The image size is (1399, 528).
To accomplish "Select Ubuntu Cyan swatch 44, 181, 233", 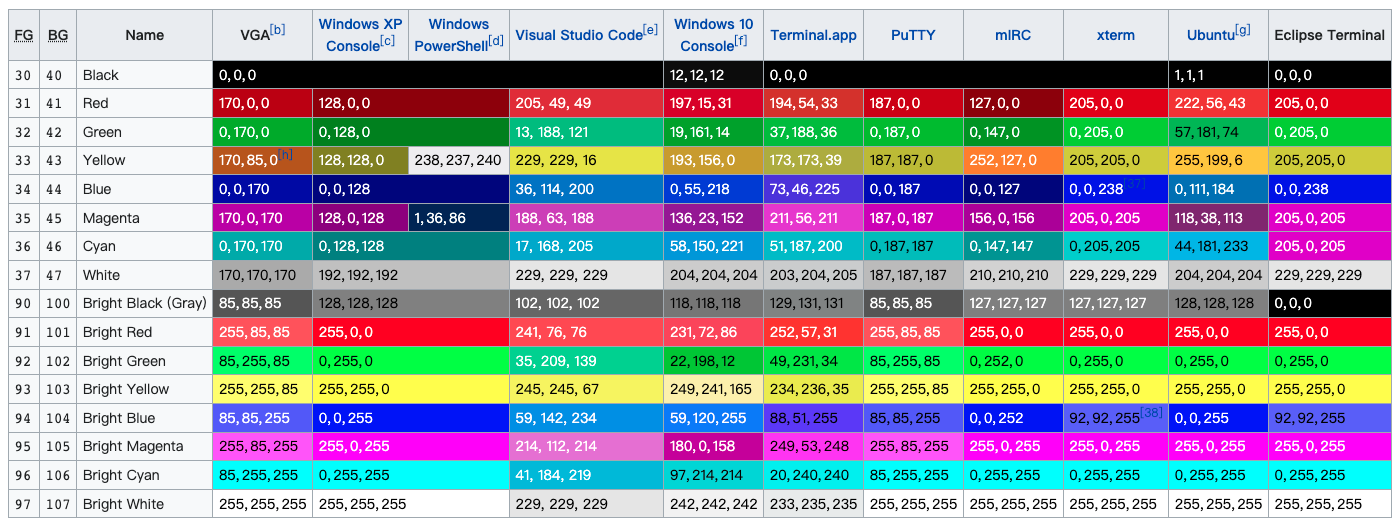I will [1218, 246].
